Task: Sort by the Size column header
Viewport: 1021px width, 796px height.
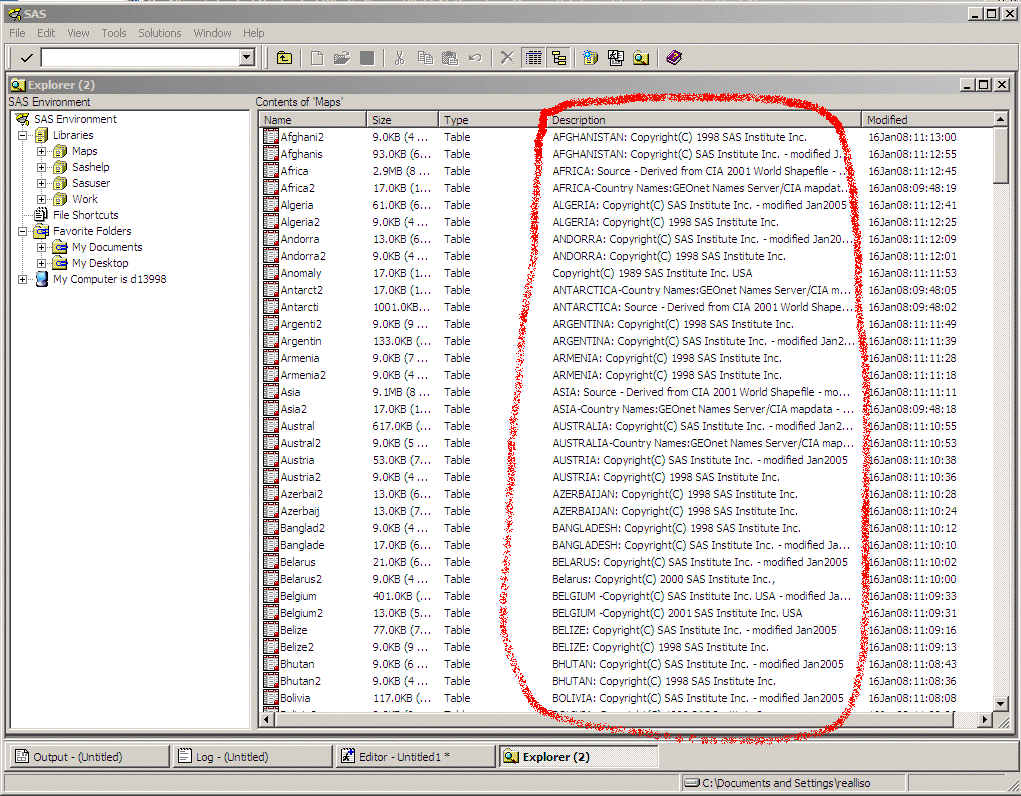Action: point(402,120)
